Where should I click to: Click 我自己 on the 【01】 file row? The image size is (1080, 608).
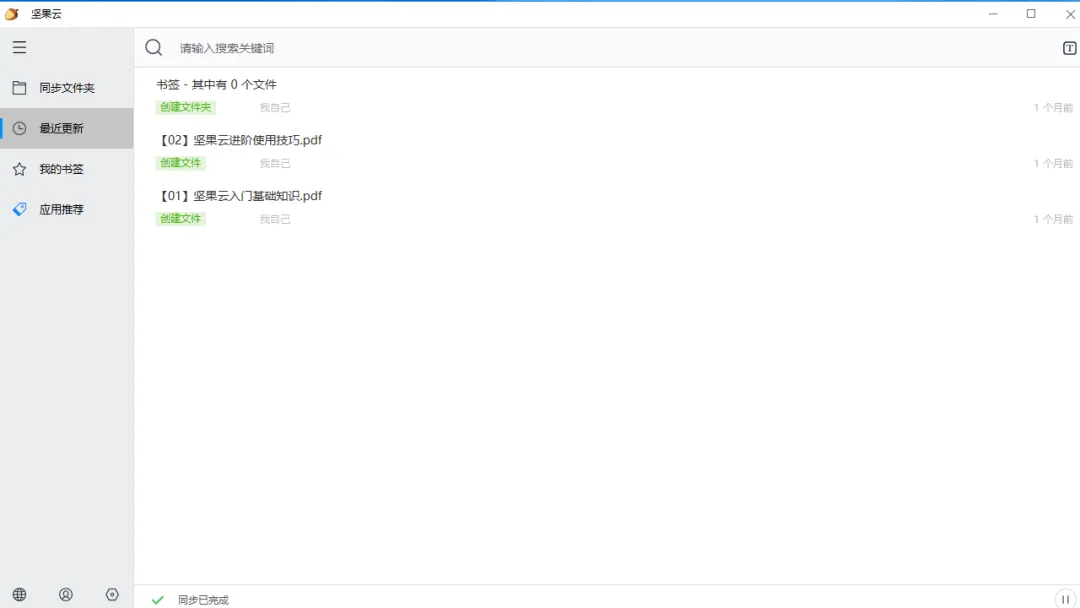(275, 219)
